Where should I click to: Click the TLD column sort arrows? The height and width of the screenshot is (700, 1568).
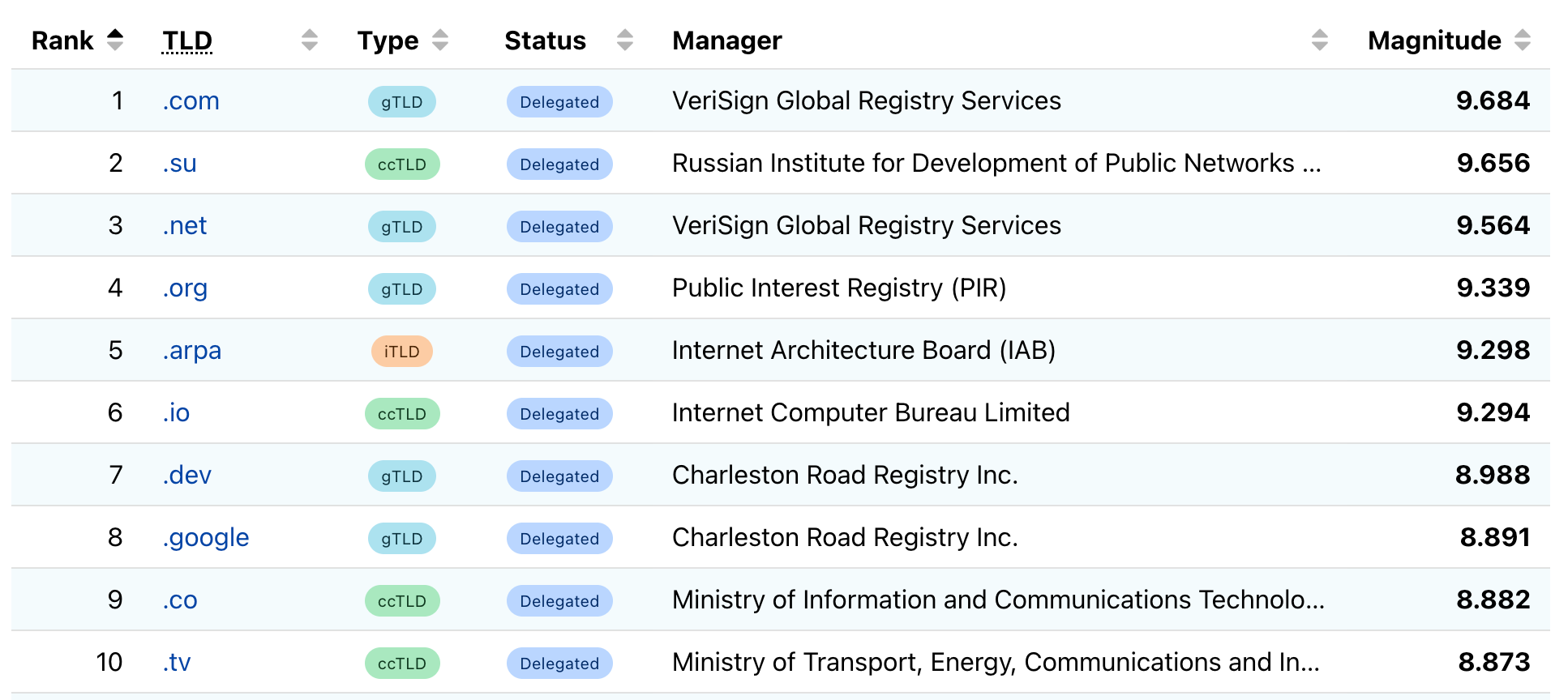pos(309,40)
